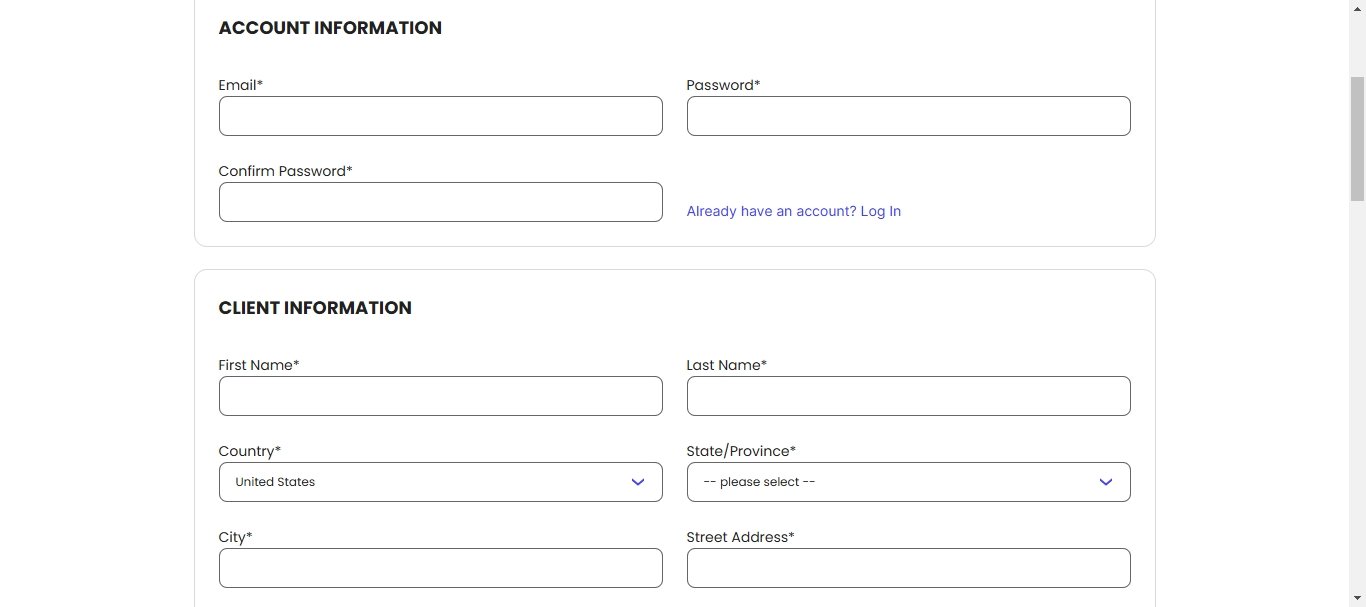This screenshot has width=1366, height=607.
Task: Click the 'Country*' label
Action: point(250,451)
